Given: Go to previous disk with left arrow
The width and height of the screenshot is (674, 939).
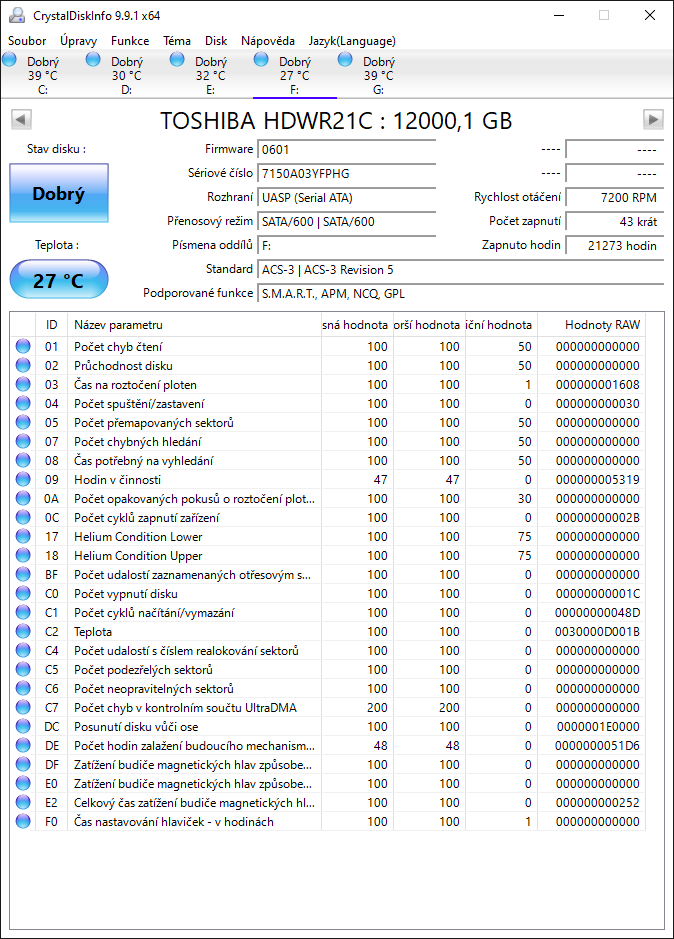Looking at the screenshot, I should point(21,119).
